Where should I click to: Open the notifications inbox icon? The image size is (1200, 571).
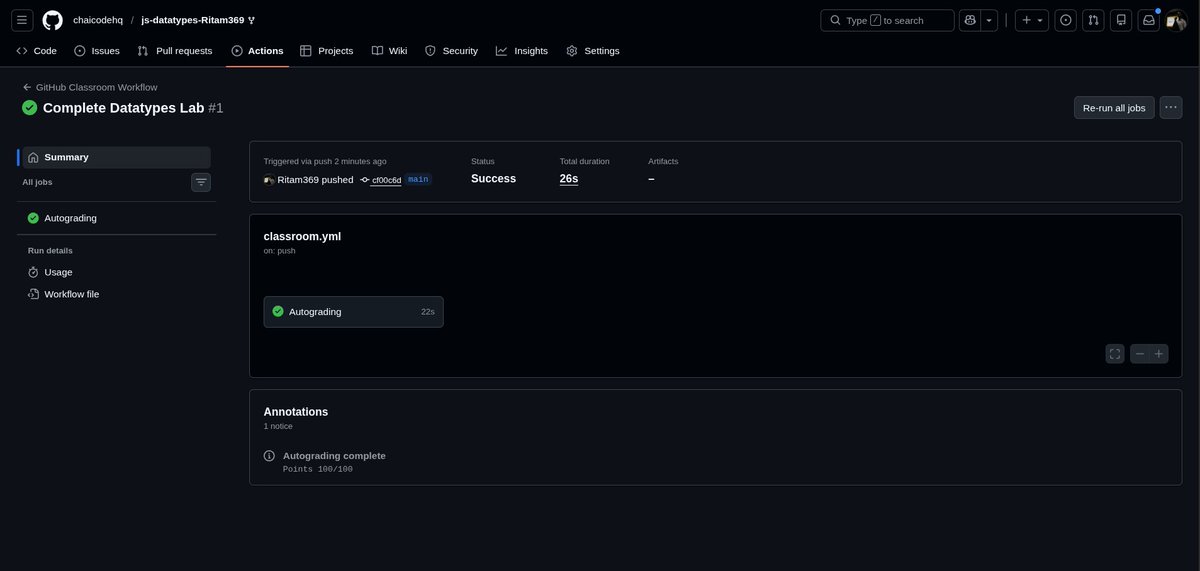1149,20
